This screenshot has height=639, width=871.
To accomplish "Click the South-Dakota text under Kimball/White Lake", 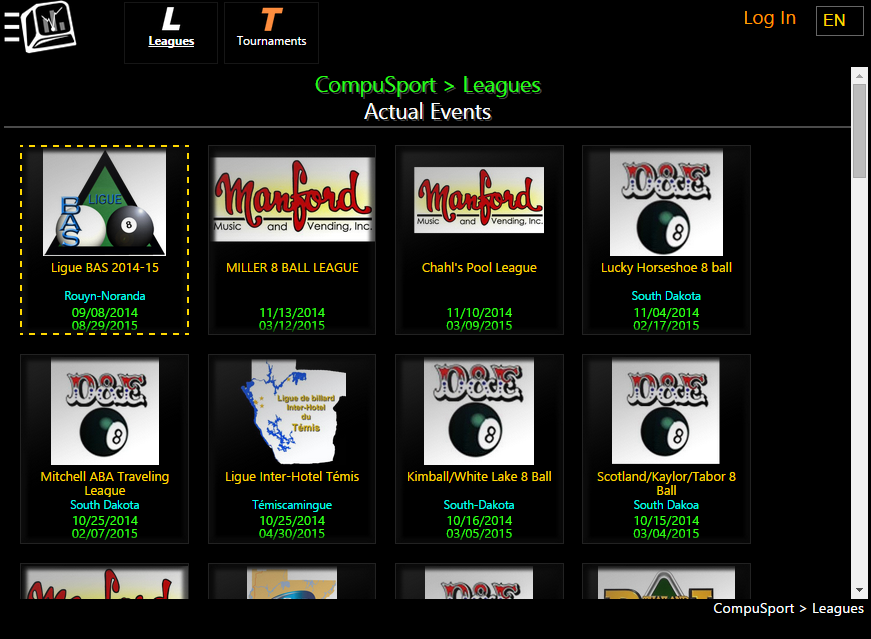I will (479, 505).
